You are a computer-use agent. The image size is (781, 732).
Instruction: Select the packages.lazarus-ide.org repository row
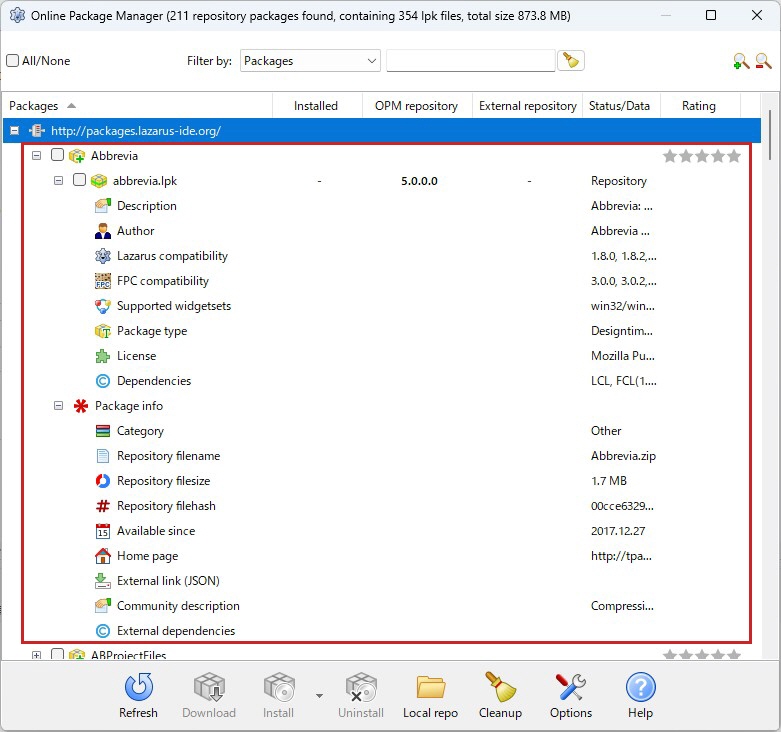136,131
